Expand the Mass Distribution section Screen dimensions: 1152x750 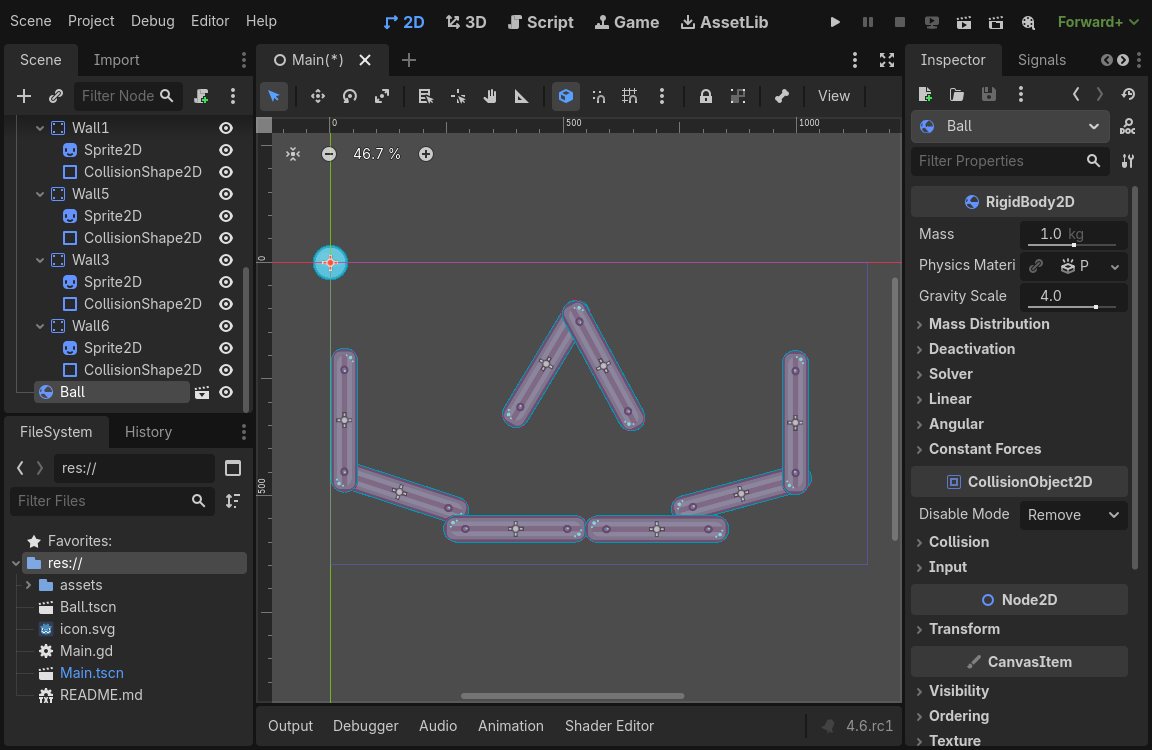tap(988, 324)
